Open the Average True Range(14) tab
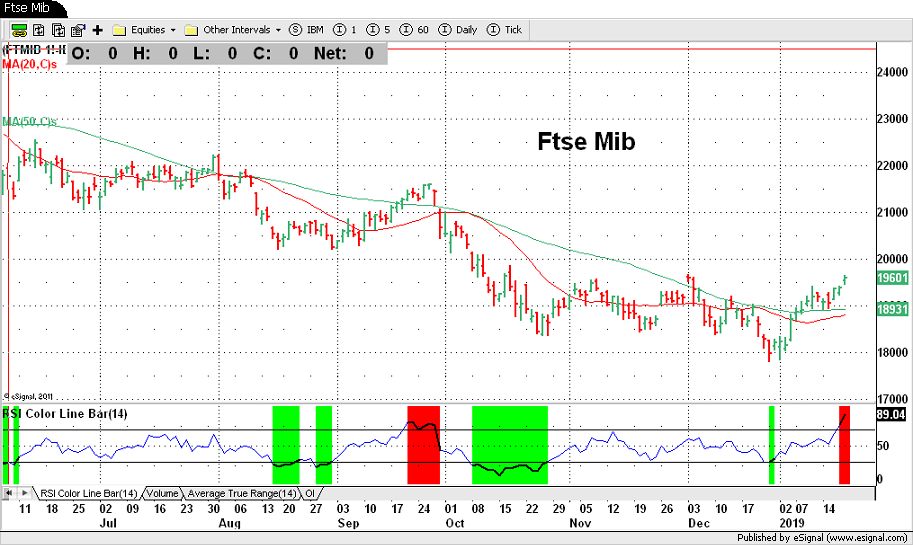Viewport: 913px width, 545px height. click(x=242, y=494)
